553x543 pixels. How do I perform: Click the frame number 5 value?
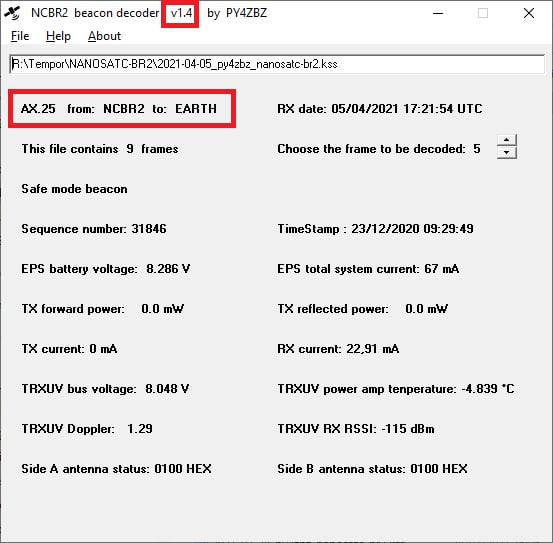point(477,149)
